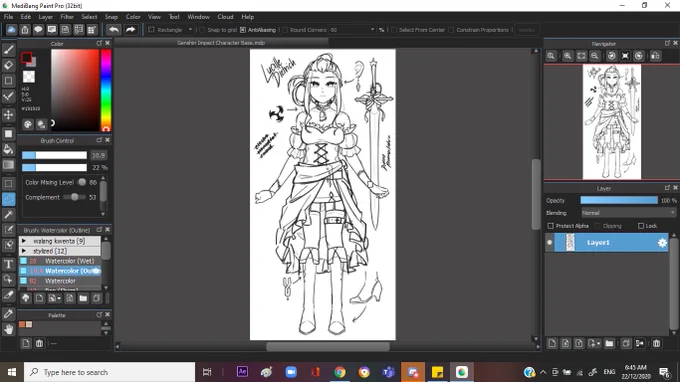
Task: Add new folder in Layer panel
Action: tap(609, 343)
